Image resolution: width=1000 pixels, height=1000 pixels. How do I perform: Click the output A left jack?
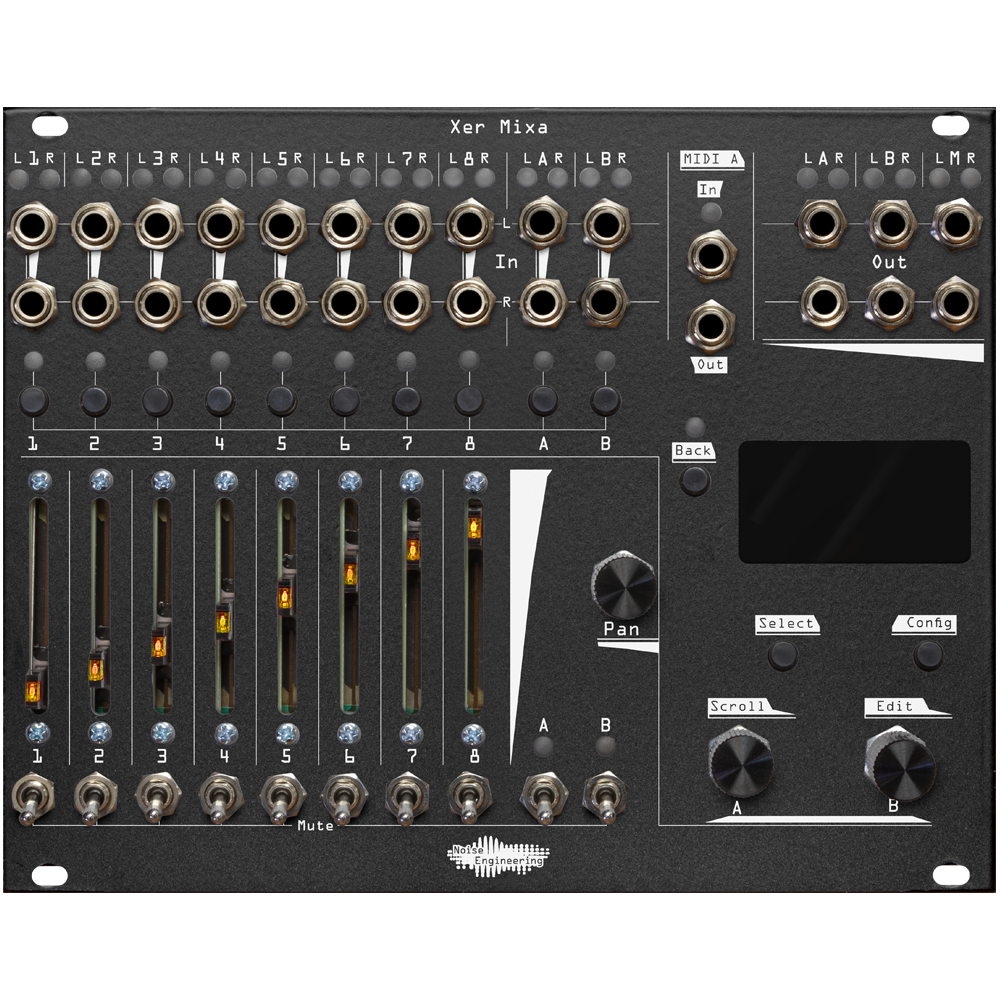tap(821, 224)
